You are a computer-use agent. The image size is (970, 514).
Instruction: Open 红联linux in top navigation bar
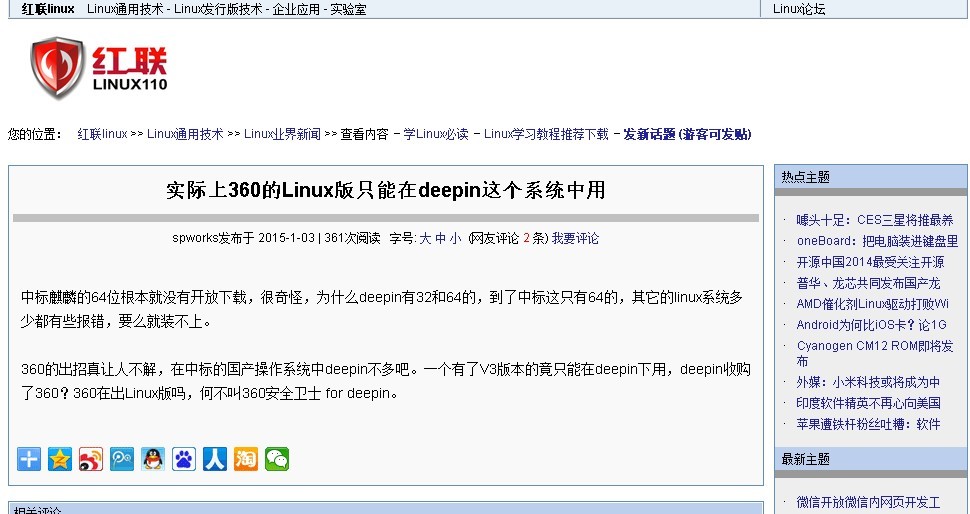(x=48, y=9)
